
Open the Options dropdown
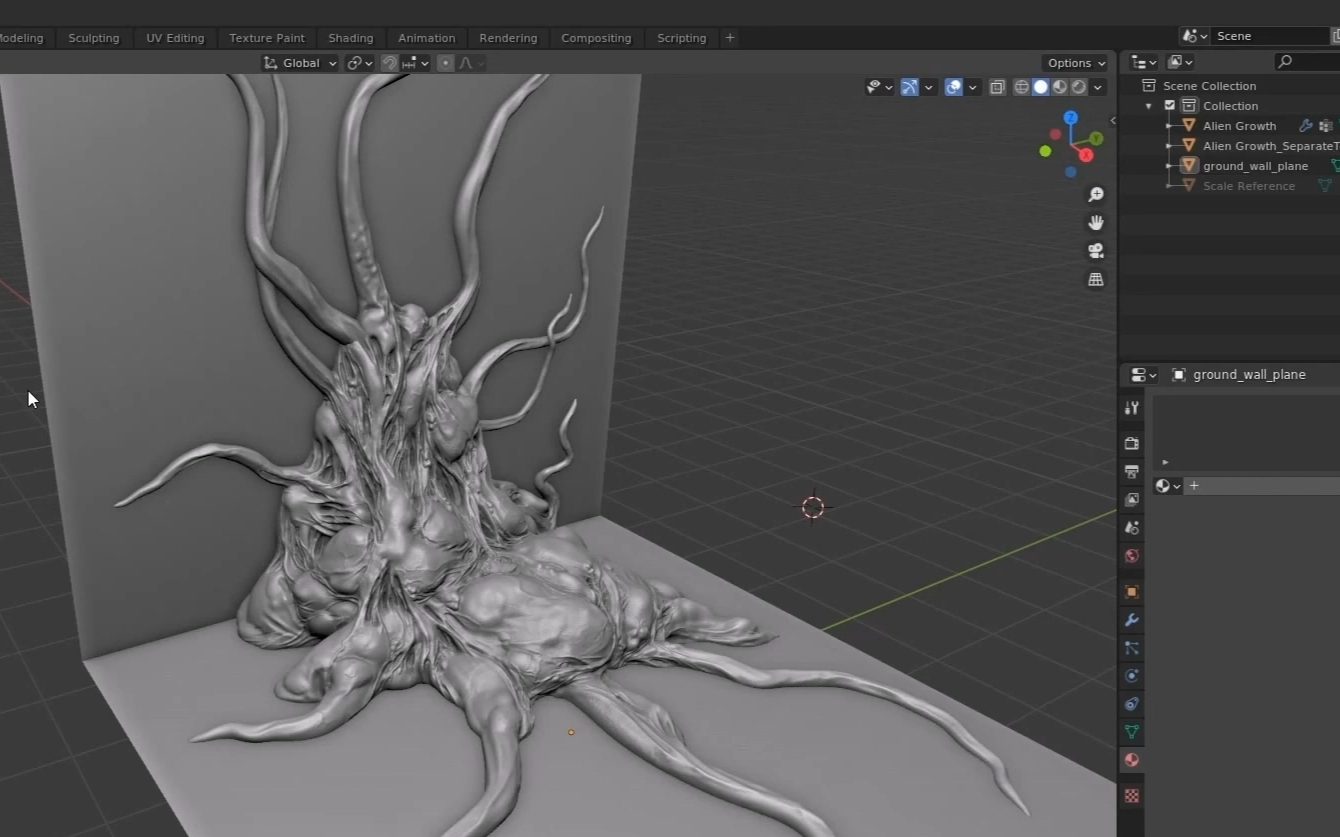point(1076,63)
